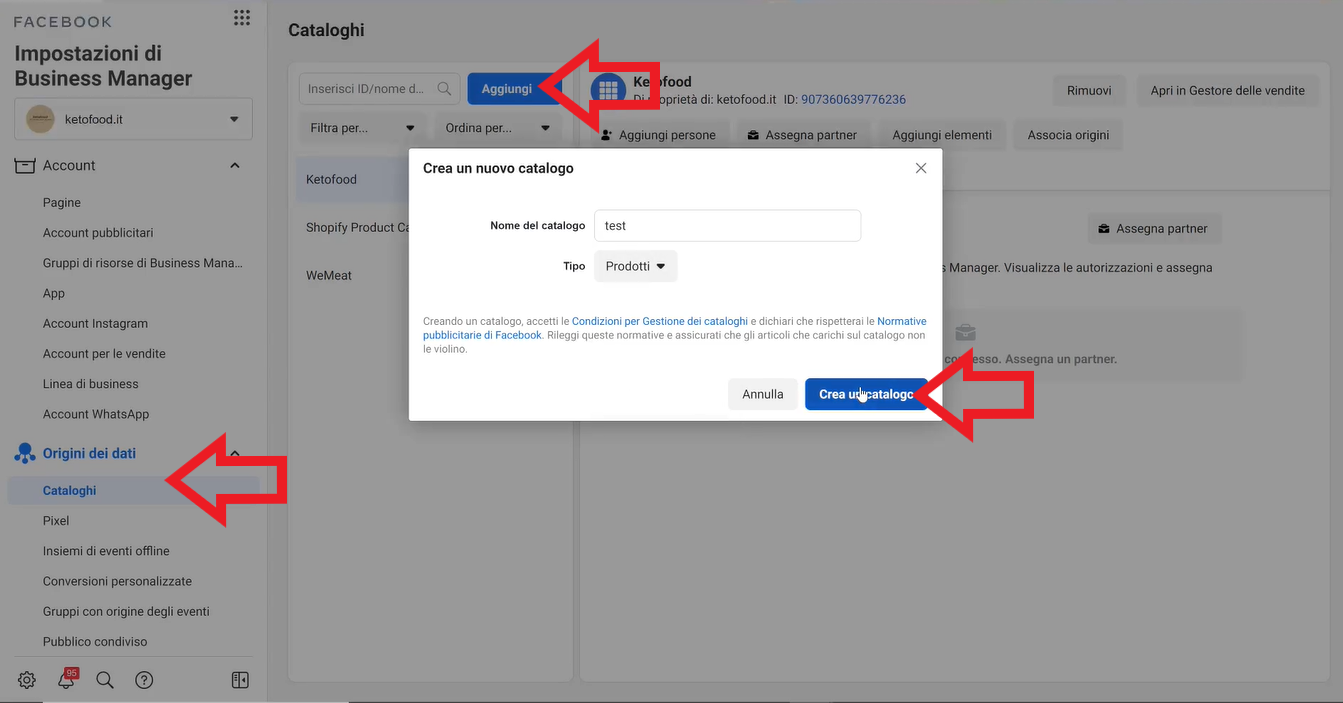
Task: Click the Origini dei dati icon
Action: pos(25,454)
